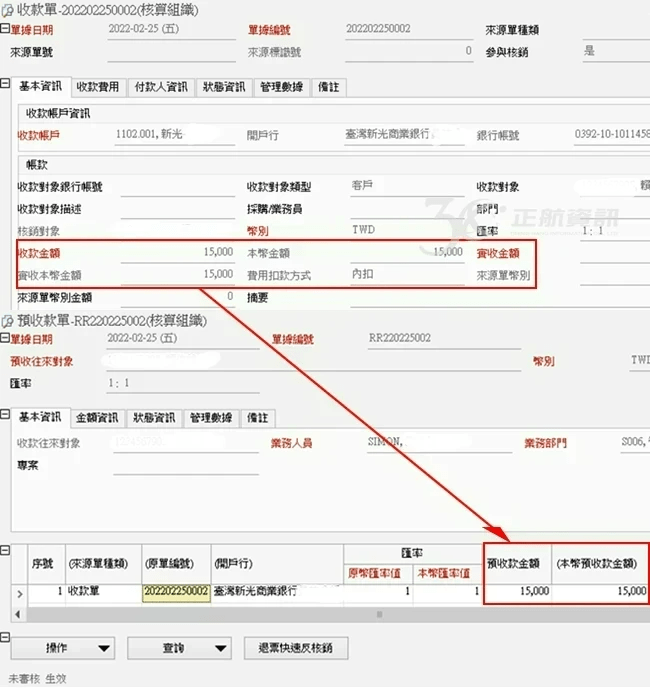
Task: Click the document icon beside 預收款單 title
Action: tap(8, 321)
